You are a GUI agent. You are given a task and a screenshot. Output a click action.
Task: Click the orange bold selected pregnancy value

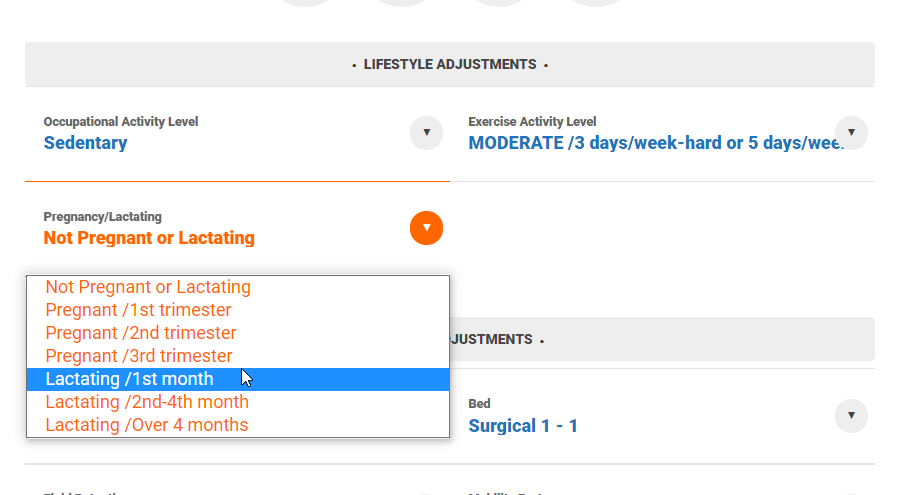pos(149,238)
